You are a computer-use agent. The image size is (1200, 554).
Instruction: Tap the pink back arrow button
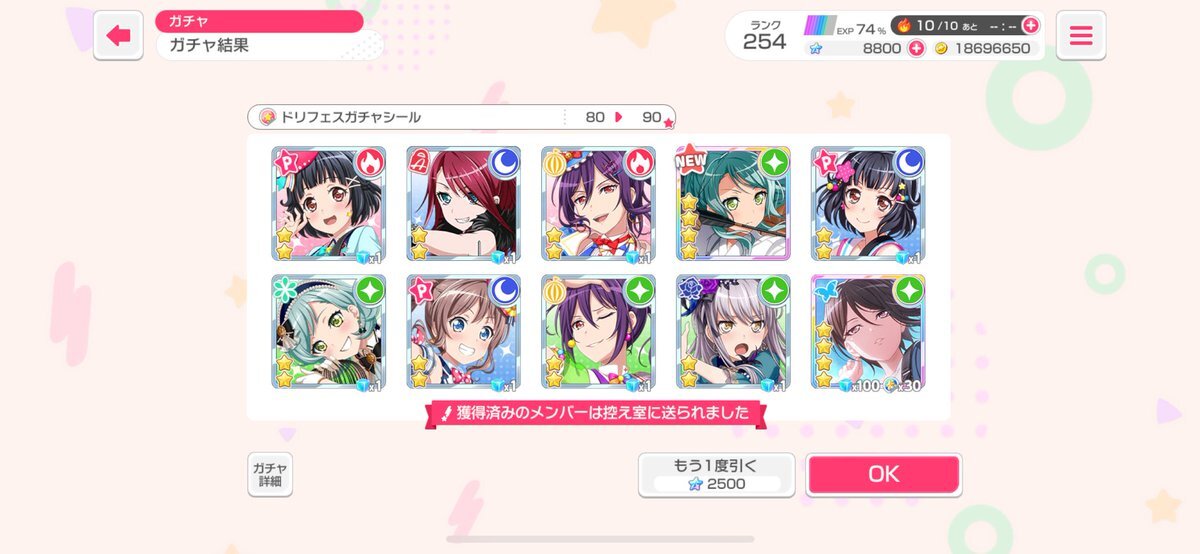pos(118,36)
